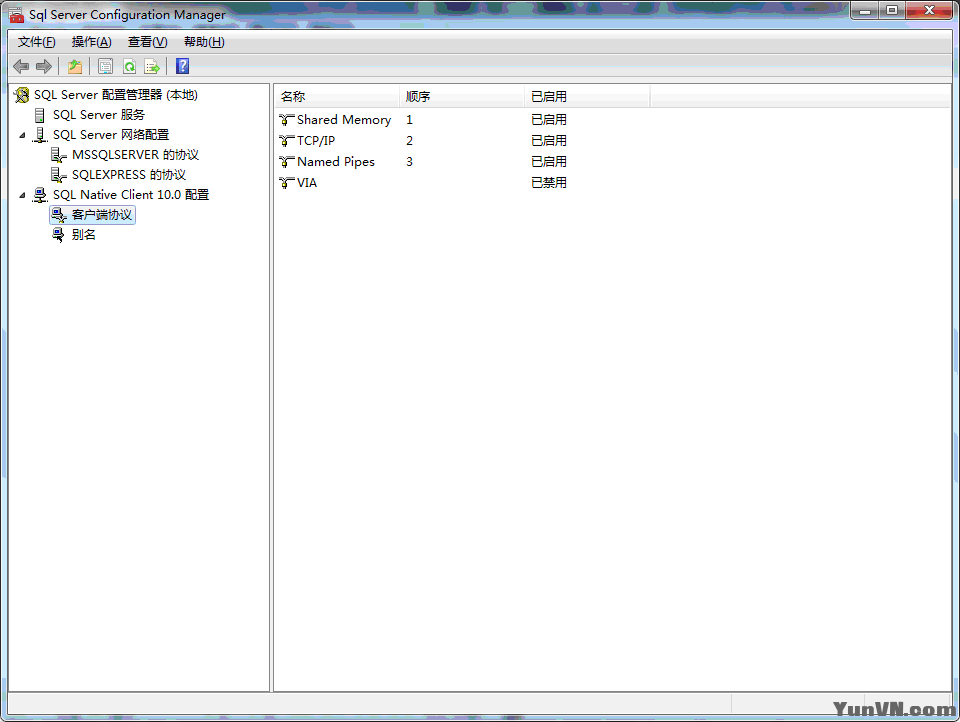Click the app icon in title bar
This screenshot has height=722, width=960.
pyautogui.click(x=17, y=15)
